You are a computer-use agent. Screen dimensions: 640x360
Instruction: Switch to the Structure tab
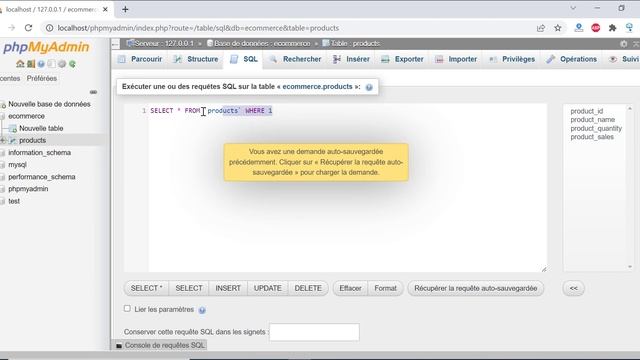tap(196, 59)
